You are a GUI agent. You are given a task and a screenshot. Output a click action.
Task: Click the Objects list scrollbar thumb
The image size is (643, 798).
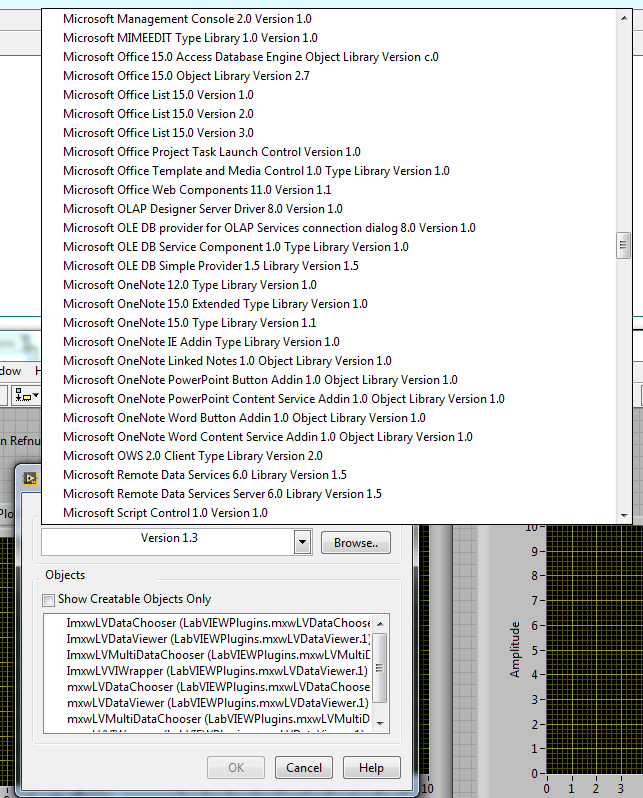click(379, 667)
